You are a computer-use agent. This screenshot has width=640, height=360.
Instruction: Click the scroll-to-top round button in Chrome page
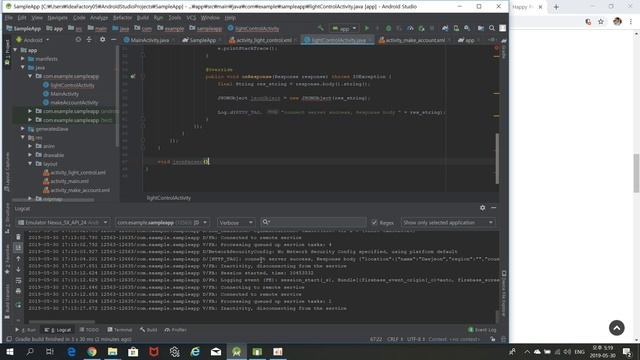tap(616, 328)
